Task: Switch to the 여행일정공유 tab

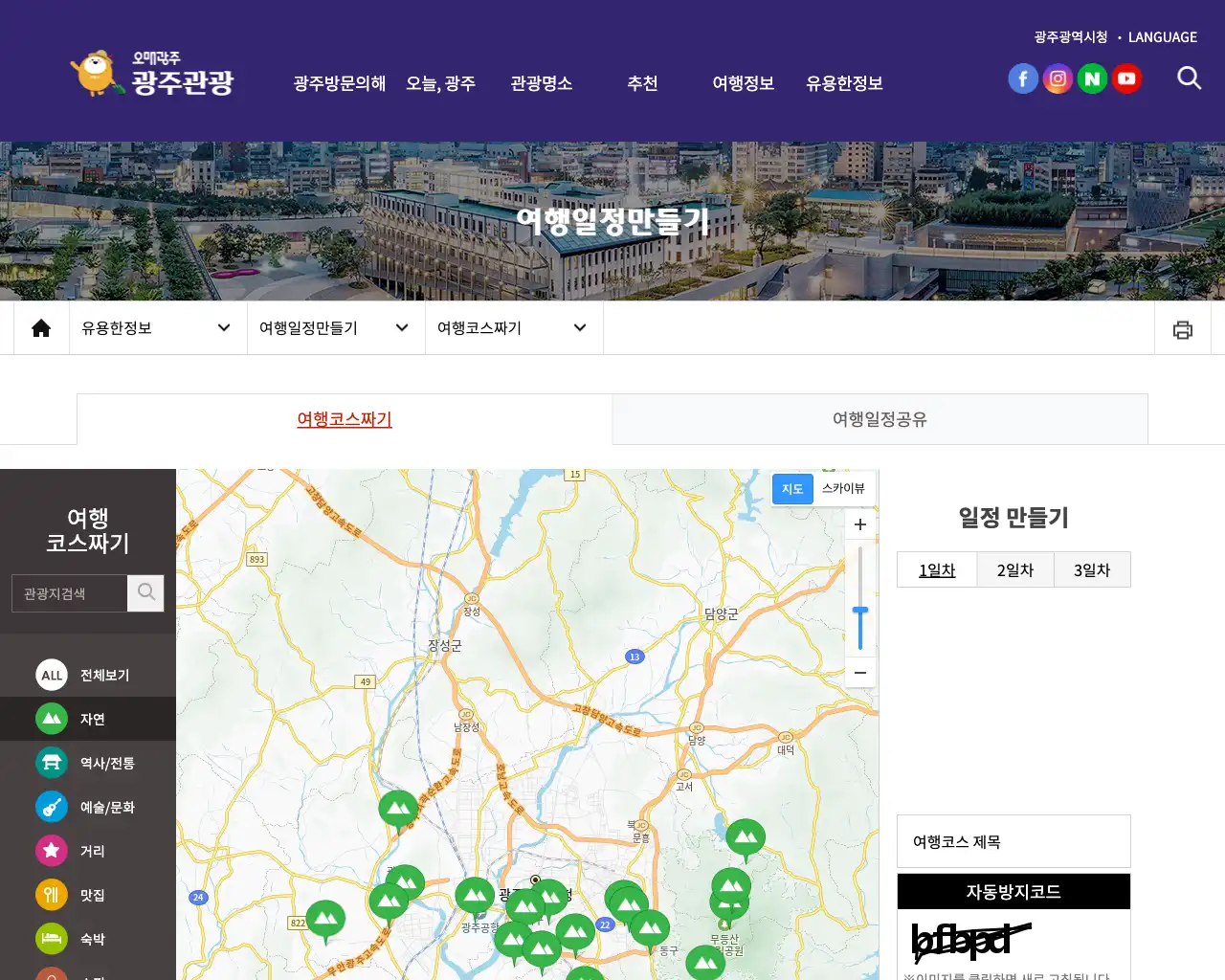Action: (880, 419)
